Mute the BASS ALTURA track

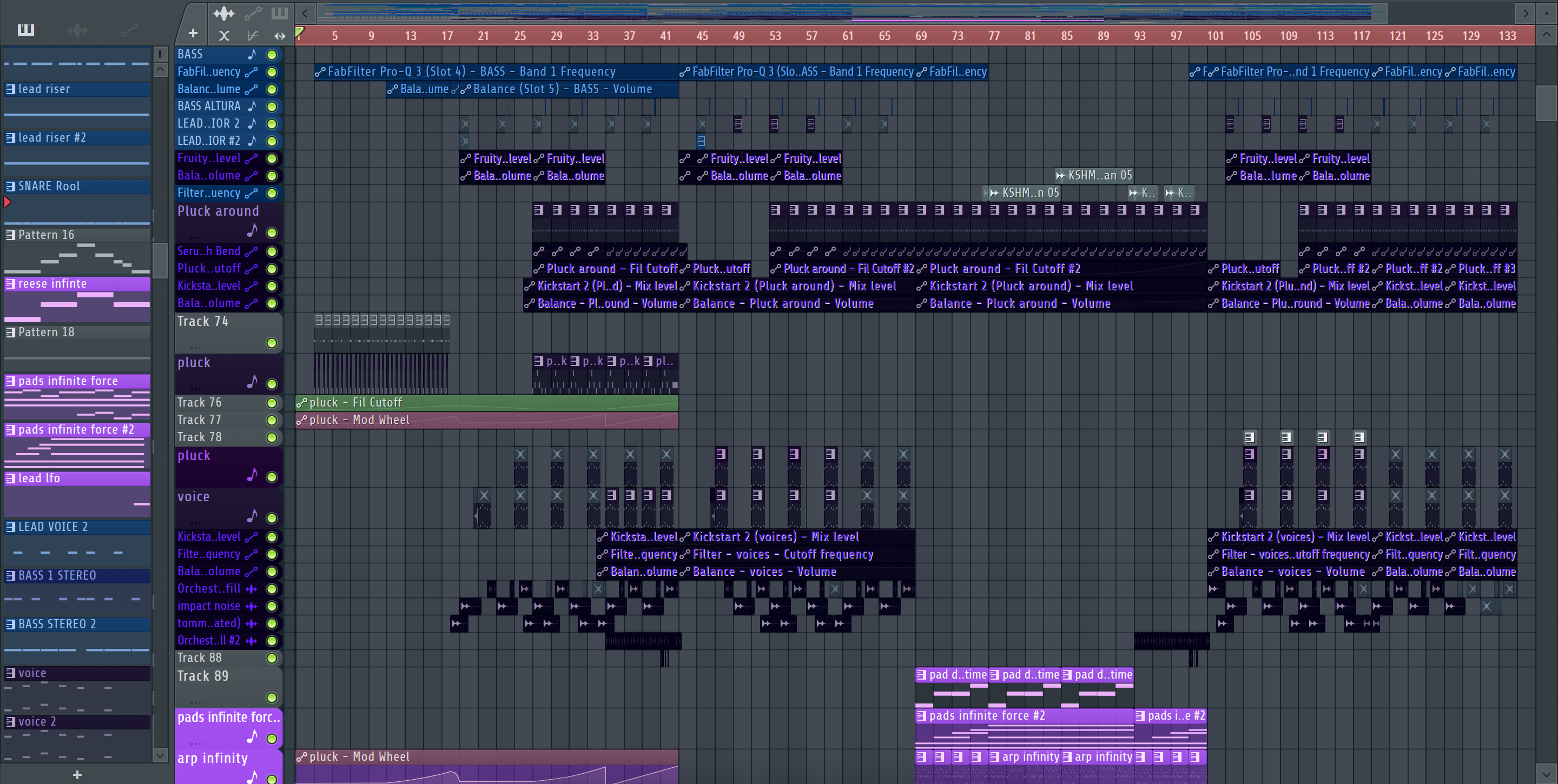(x=272, y=107)
